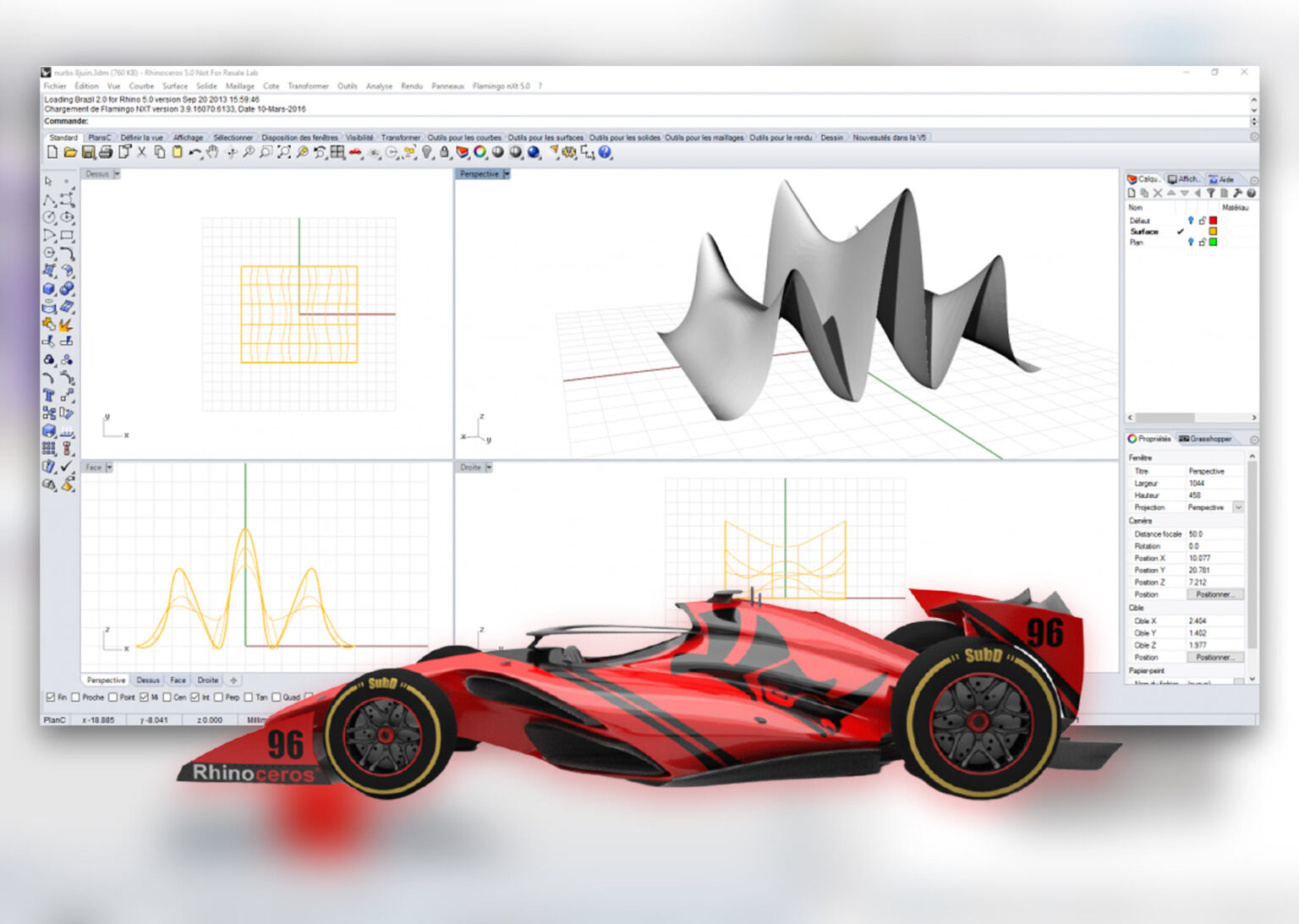Click the delete layer X icon
Image resolution: width=1299 pixels, height=924 pixels.
click(x=1157, y=193)
